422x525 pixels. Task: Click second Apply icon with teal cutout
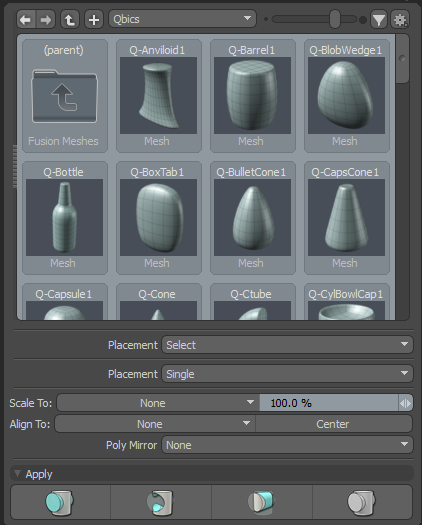tap(161, 502)
